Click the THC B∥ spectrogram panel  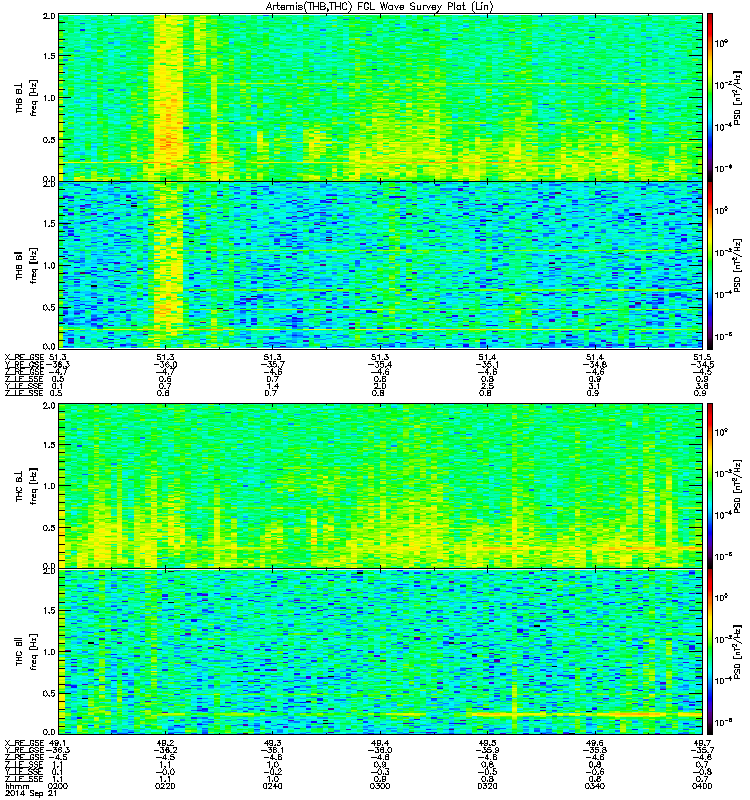click(x=381, y=652)
